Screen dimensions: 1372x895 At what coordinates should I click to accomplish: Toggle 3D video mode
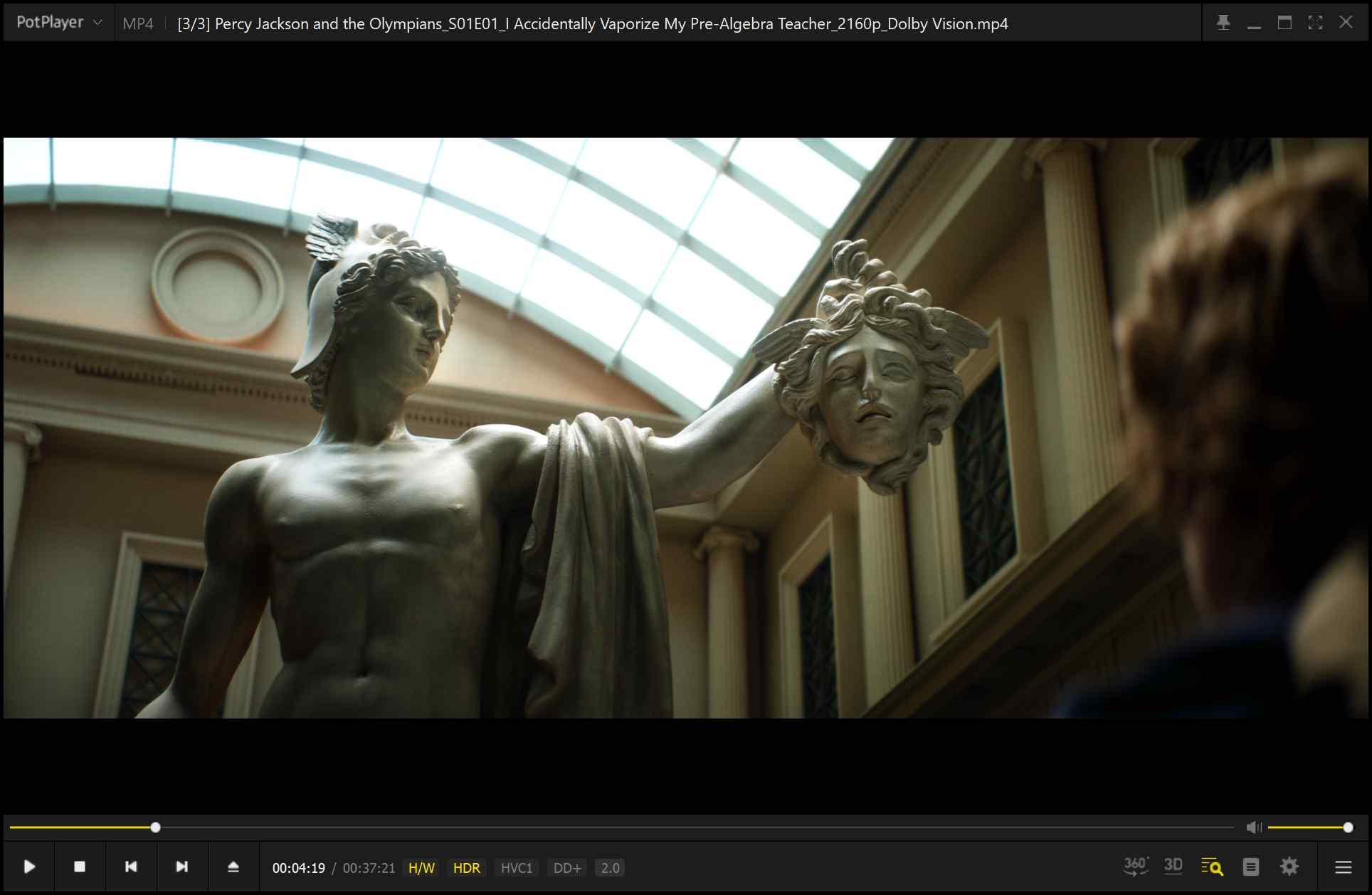(1173, 866)
